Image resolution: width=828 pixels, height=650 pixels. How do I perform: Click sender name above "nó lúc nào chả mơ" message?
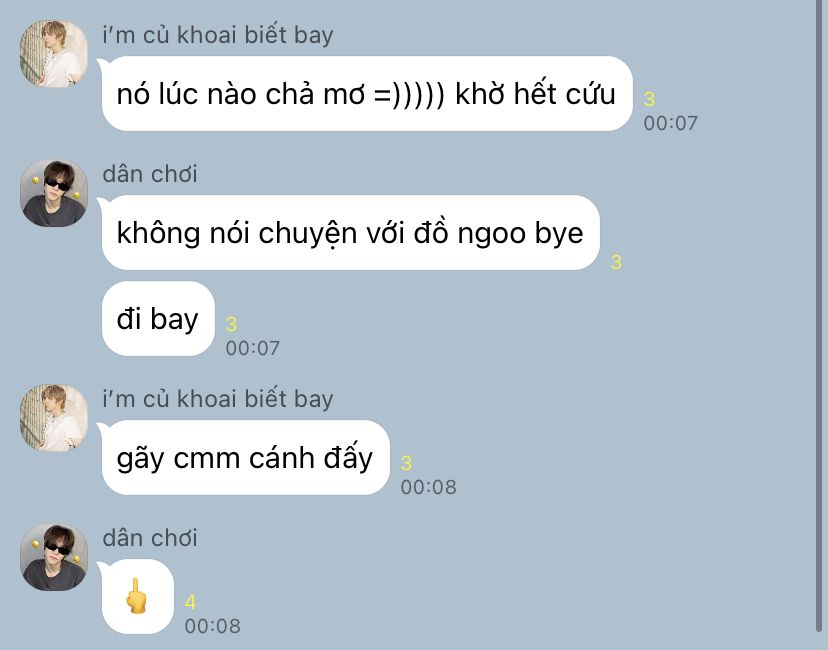coord(218,35)
